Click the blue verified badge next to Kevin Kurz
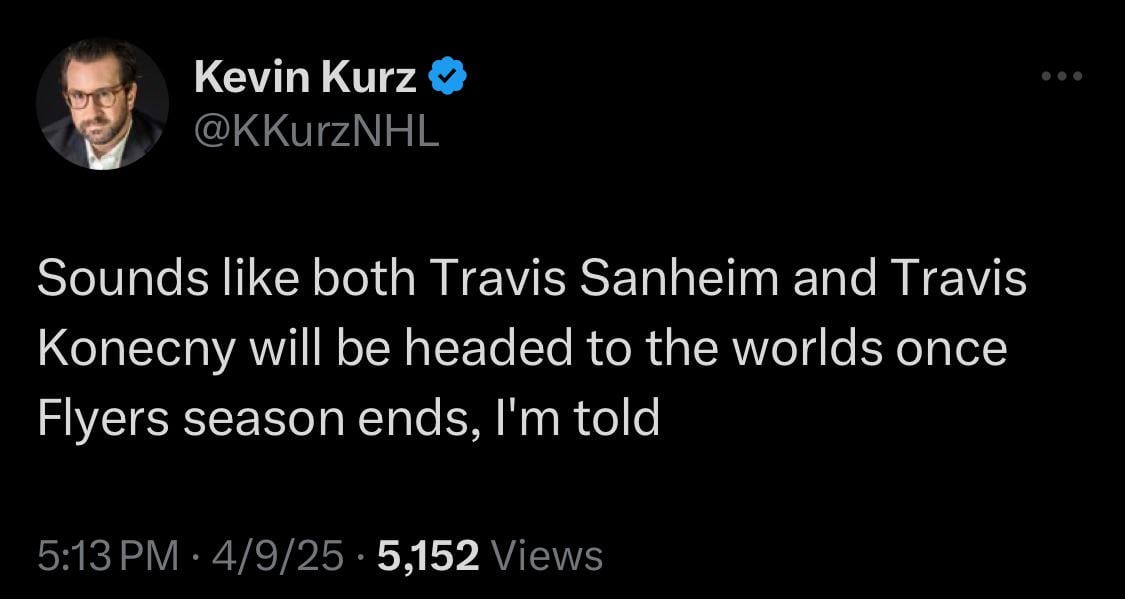 tap(447, 73)
